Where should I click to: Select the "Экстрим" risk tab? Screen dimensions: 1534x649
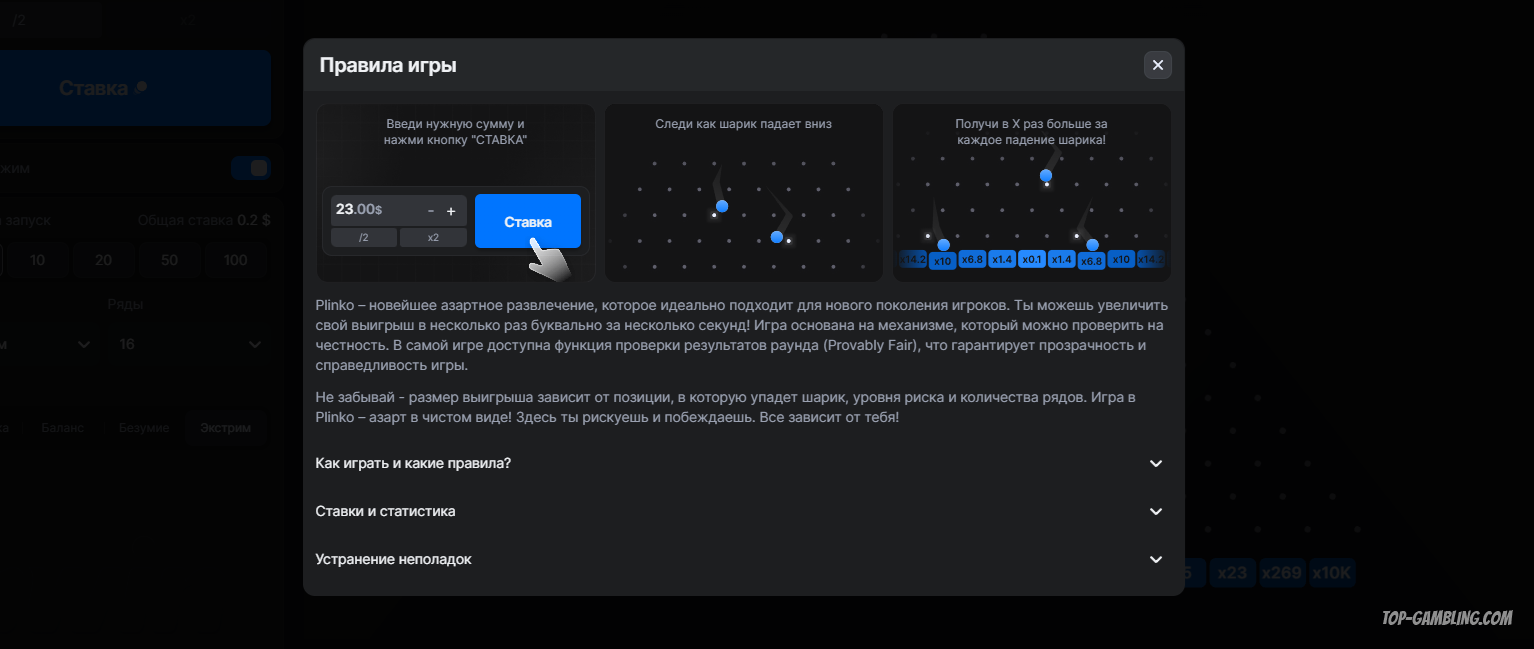[225, 427]
